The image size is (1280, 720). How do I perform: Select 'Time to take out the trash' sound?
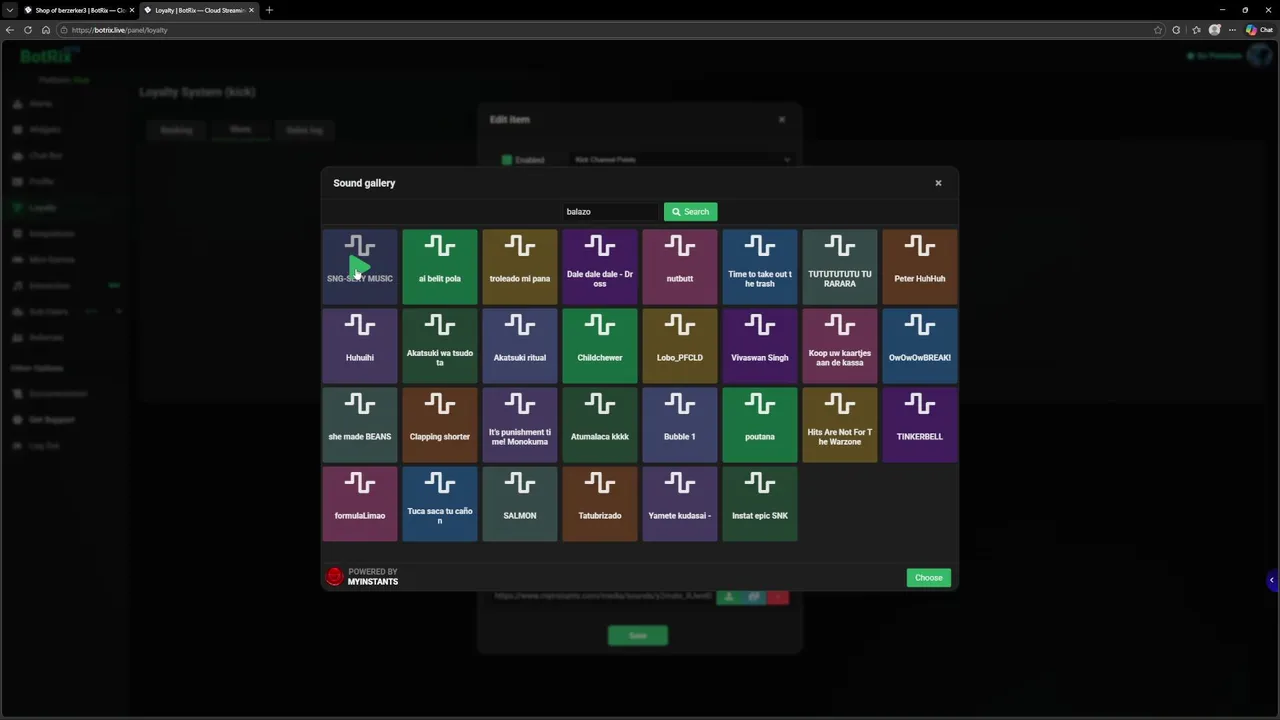point(760,266)
